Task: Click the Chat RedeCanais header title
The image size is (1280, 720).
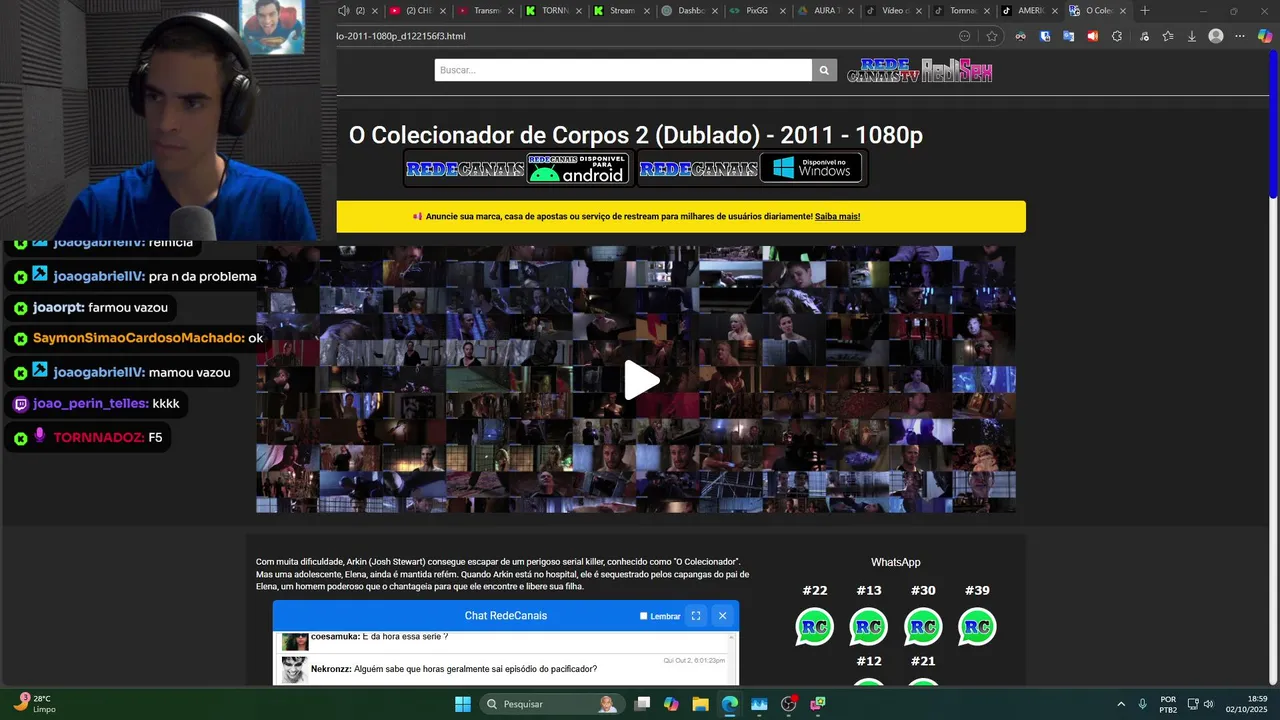Action: [506, 616]
